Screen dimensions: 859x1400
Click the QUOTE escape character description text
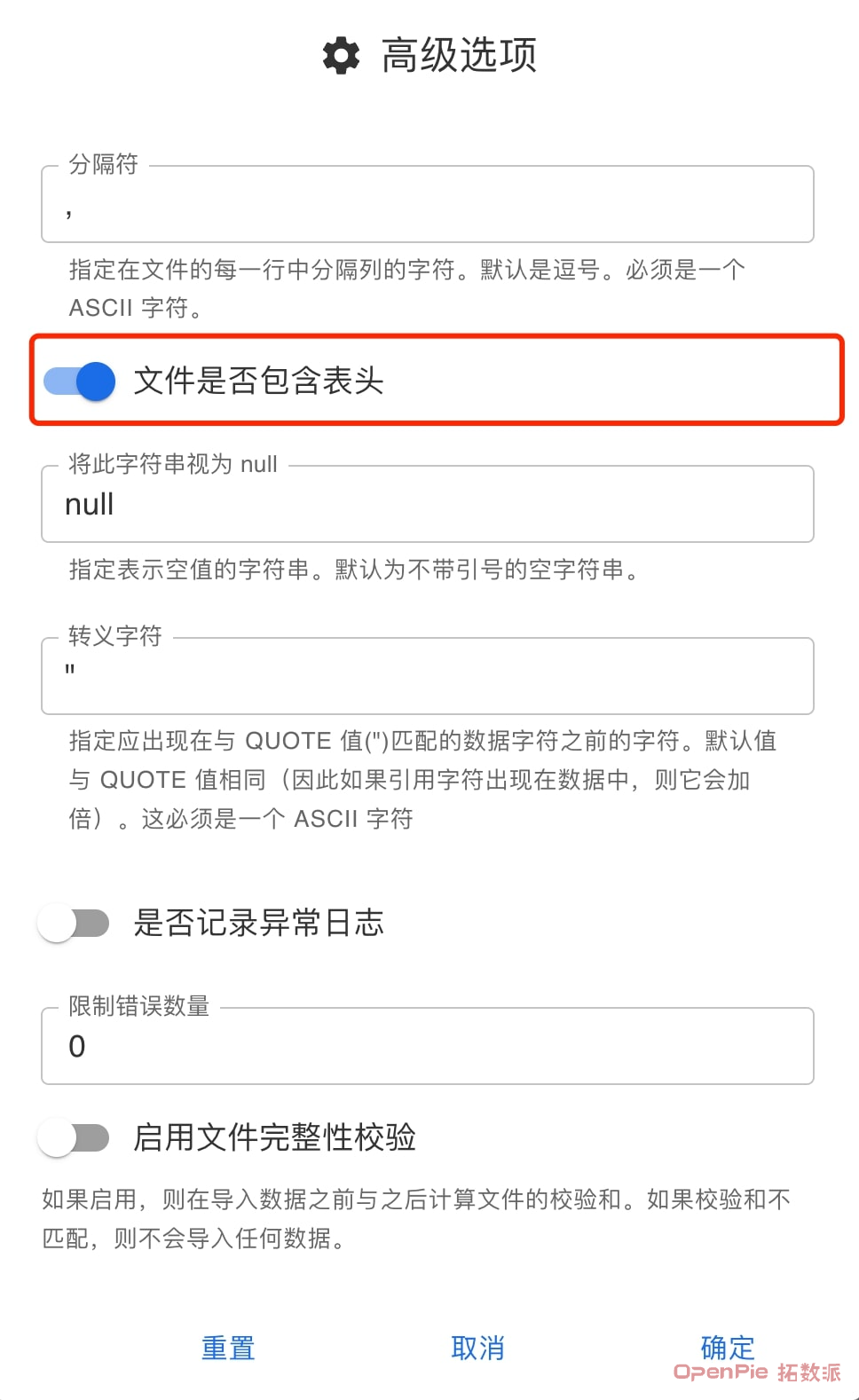[x=422, y=780]
